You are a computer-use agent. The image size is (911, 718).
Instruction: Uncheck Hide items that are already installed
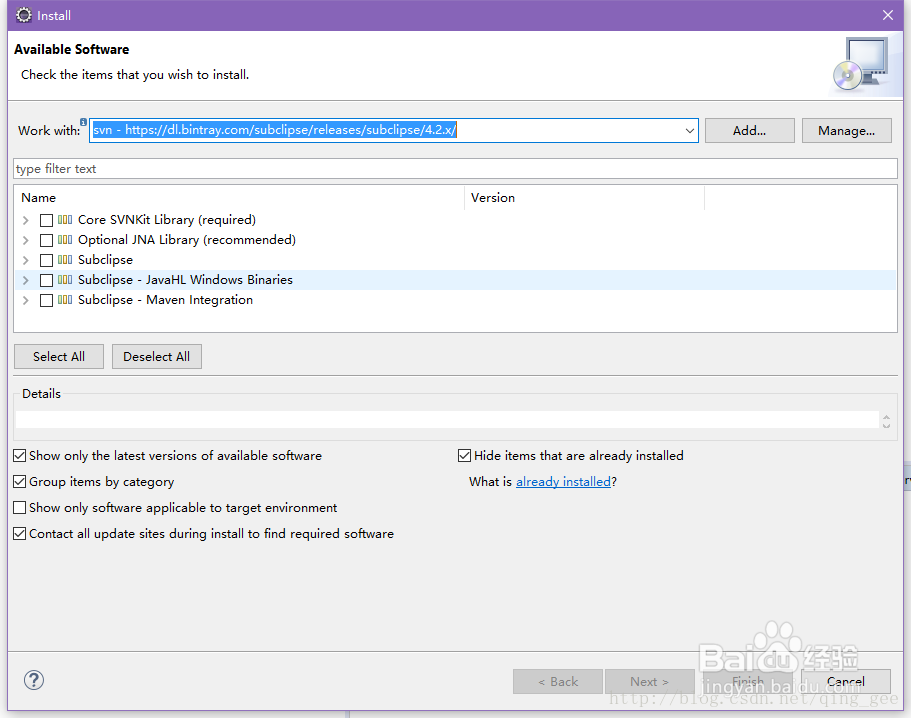(x=464, y=455)
